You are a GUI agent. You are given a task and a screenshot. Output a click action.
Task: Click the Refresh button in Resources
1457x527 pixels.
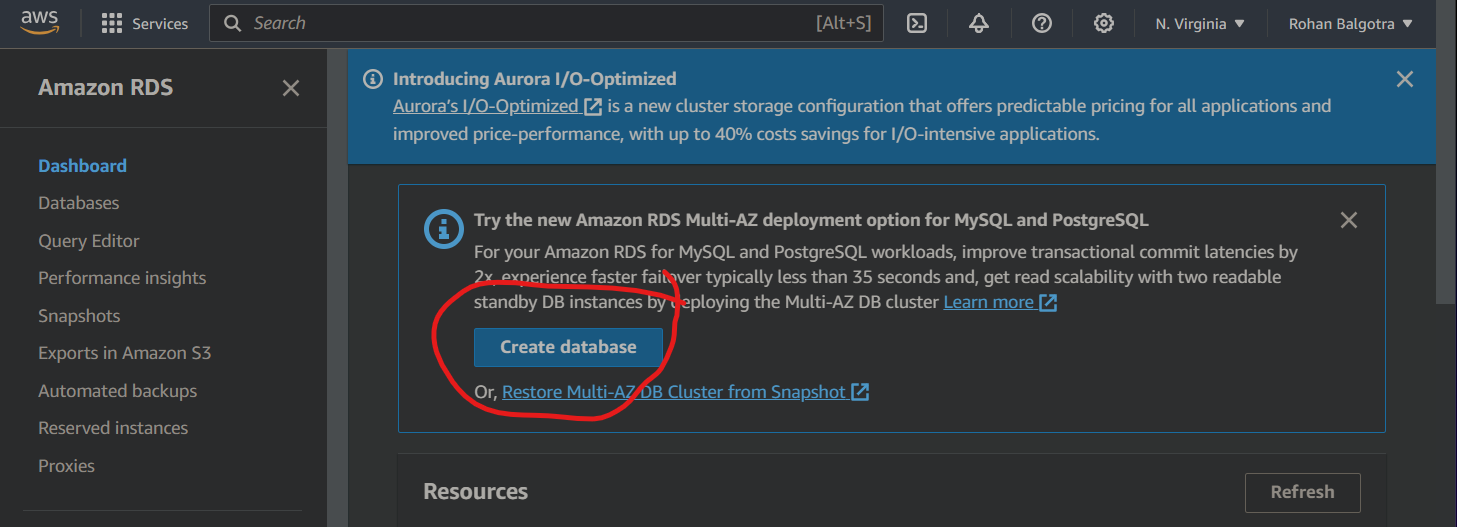[x=1302, y=492]
